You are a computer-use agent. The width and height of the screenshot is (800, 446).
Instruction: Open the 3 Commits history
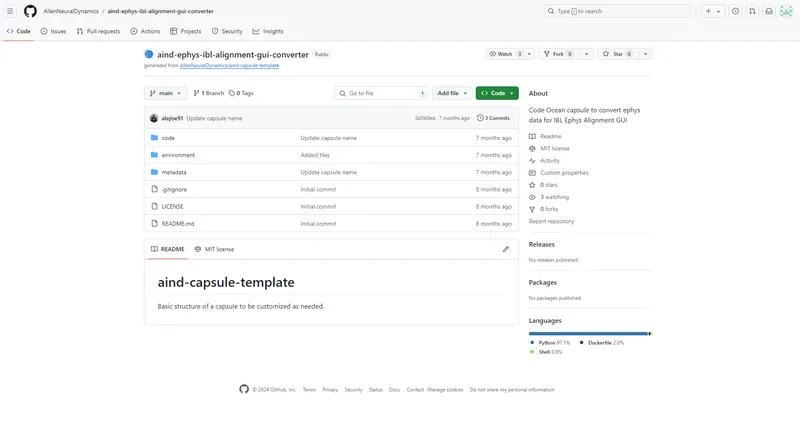coord(493,118)
